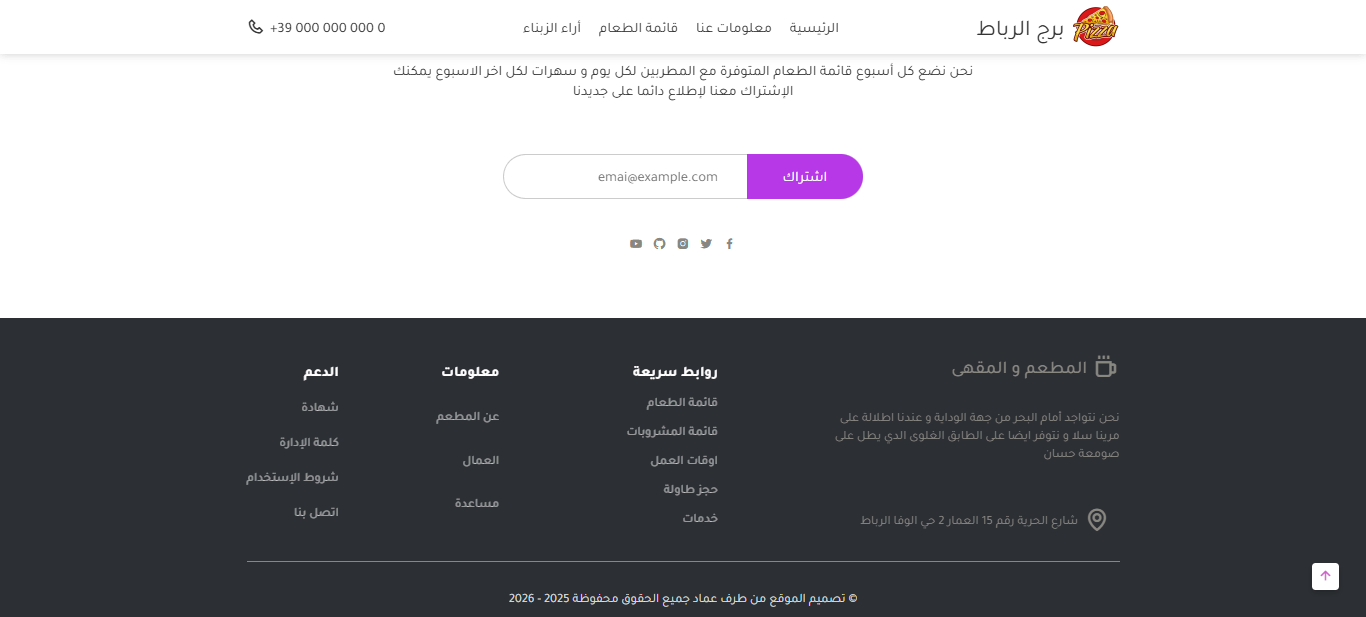Click the عن المطعم footer link
The height and width of the screenshot is (617, 1366).
click(467, 416)
